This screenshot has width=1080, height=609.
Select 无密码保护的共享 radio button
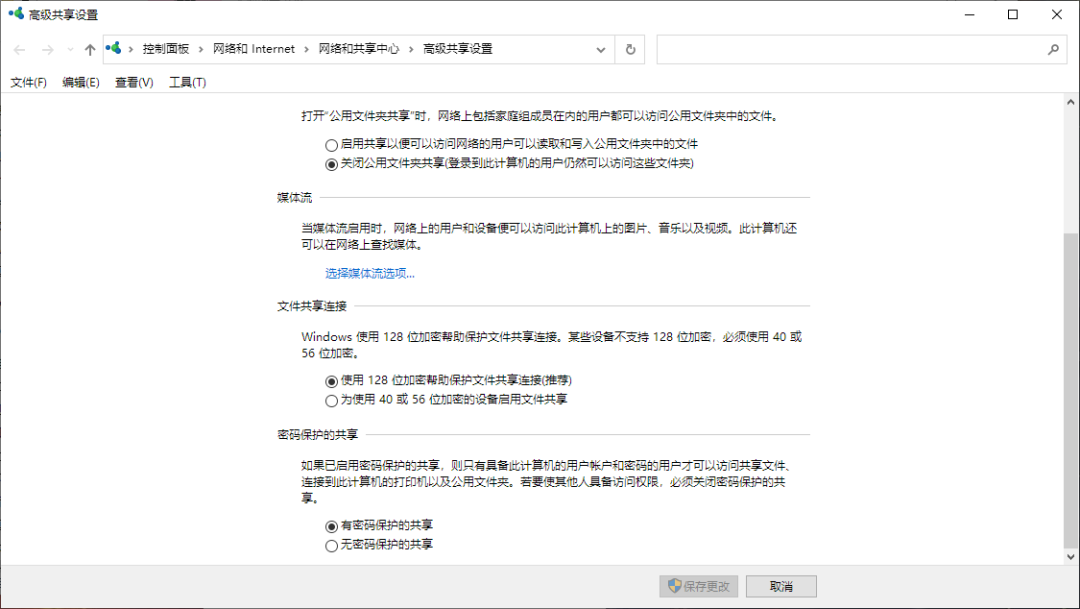(332, 546)
